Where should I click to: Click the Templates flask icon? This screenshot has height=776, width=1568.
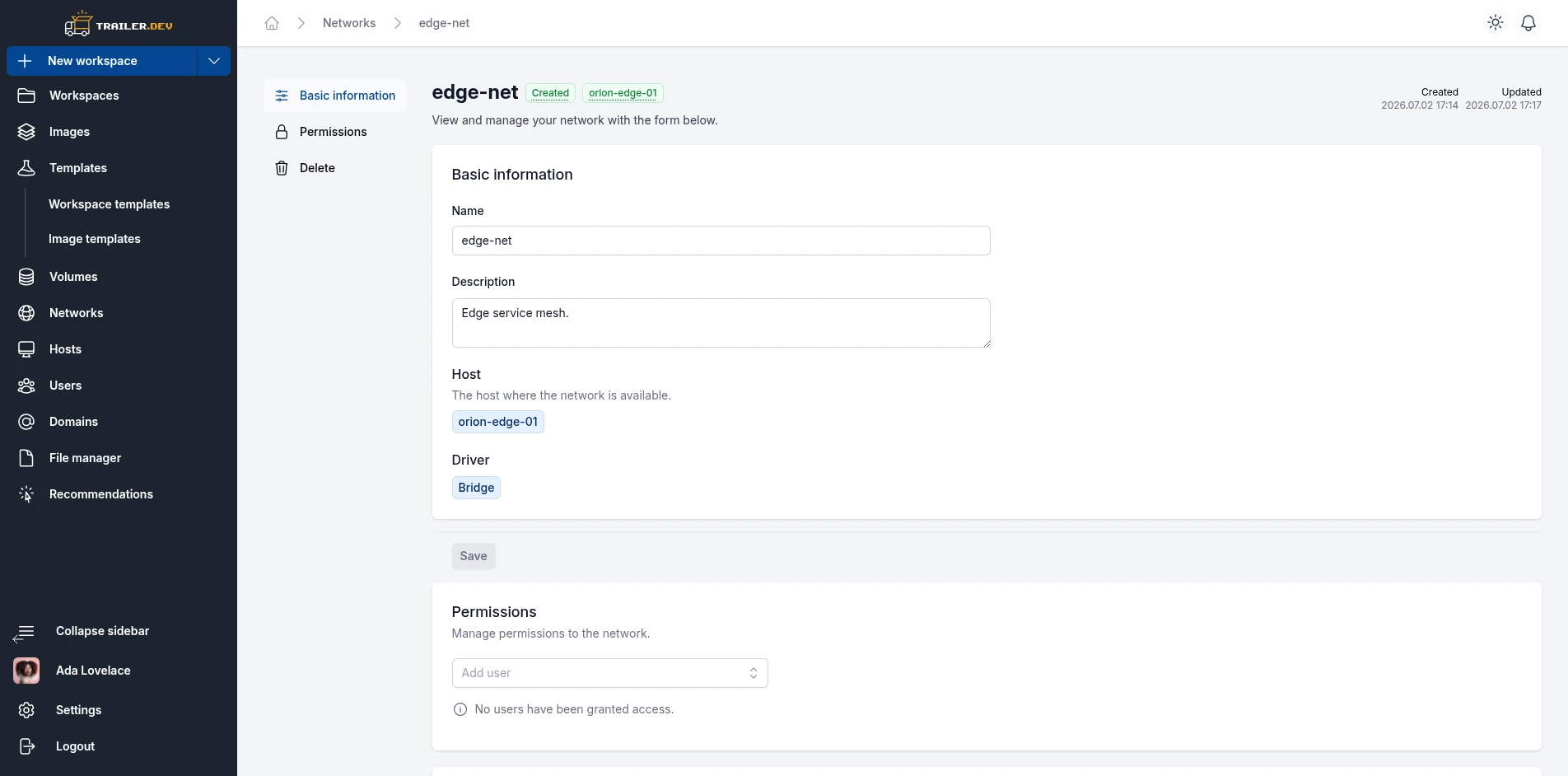(x=26, y=168)
